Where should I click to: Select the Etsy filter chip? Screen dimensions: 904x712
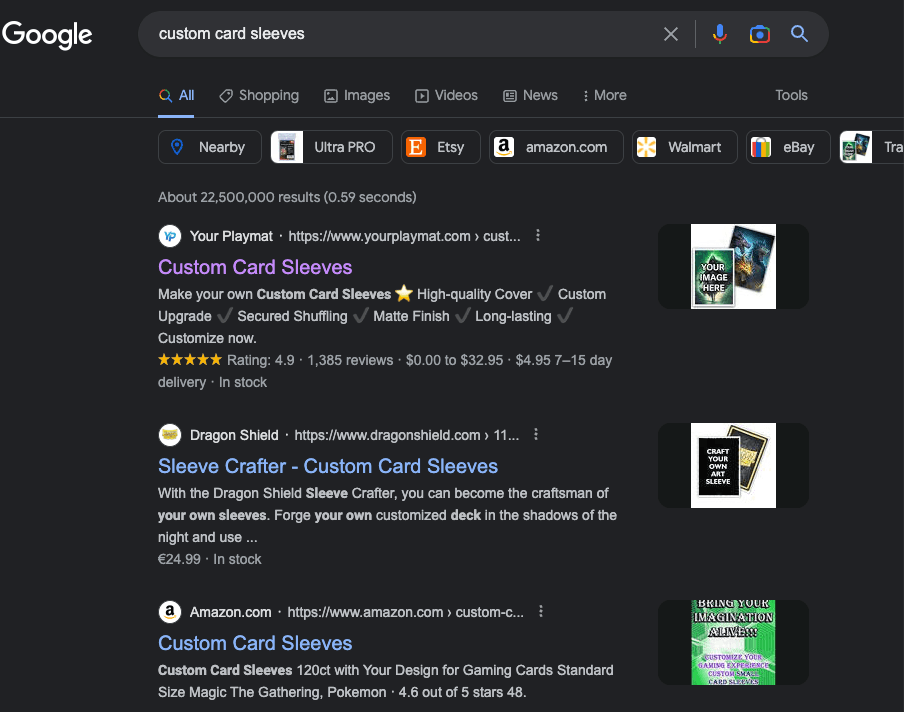pyautogui.click(x=440, y=147)
